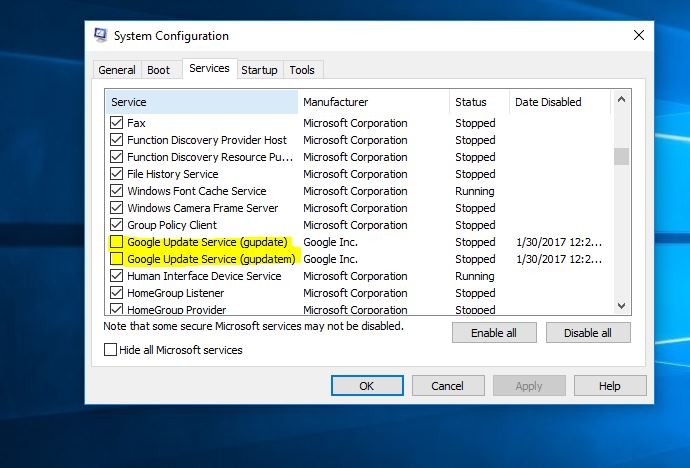Select Group Policy Client row text
Viewport: 690px width, 468px height.
pyautogui.click(x=172, y=225)
